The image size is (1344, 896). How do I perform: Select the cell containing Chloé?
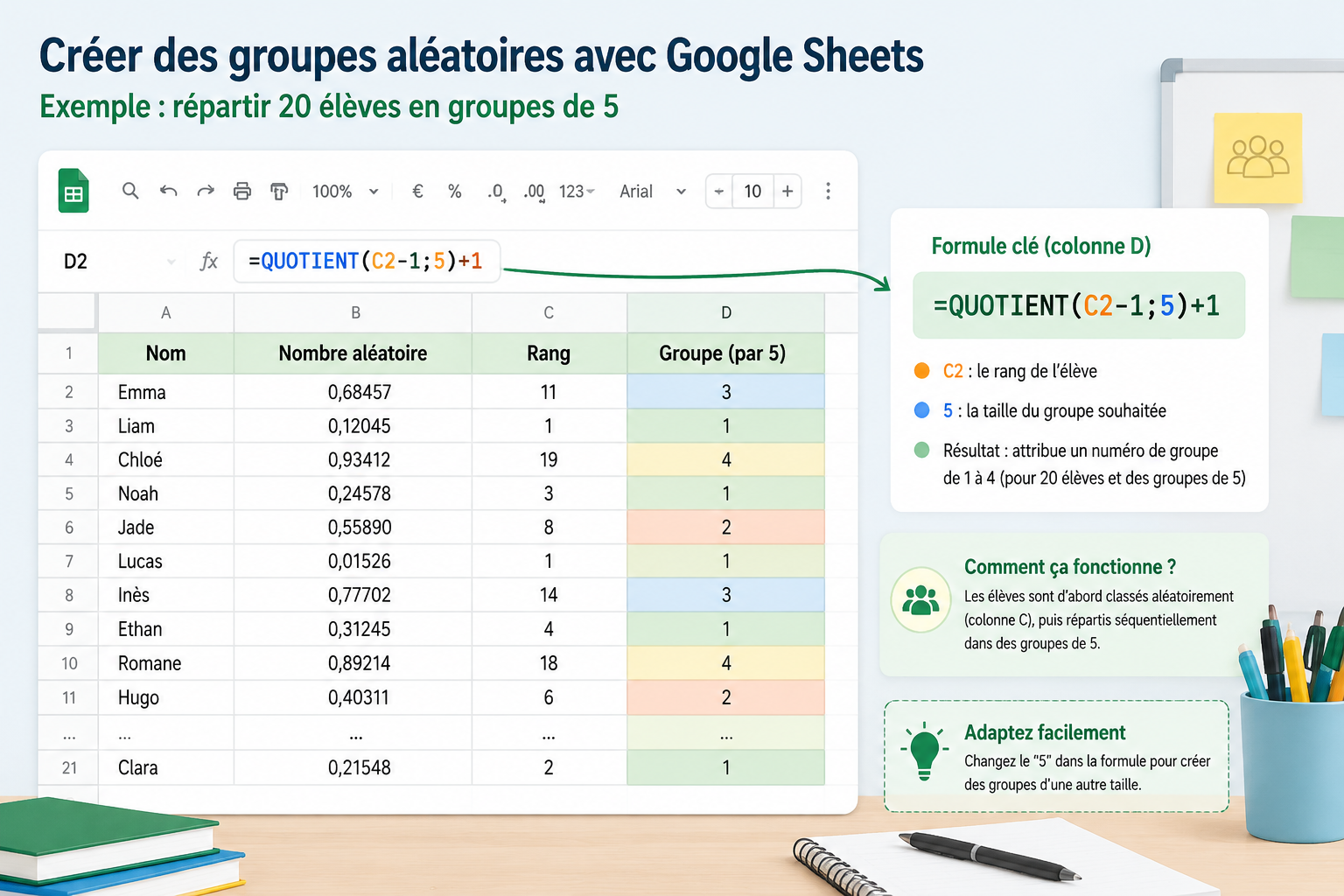pos(165,459)
